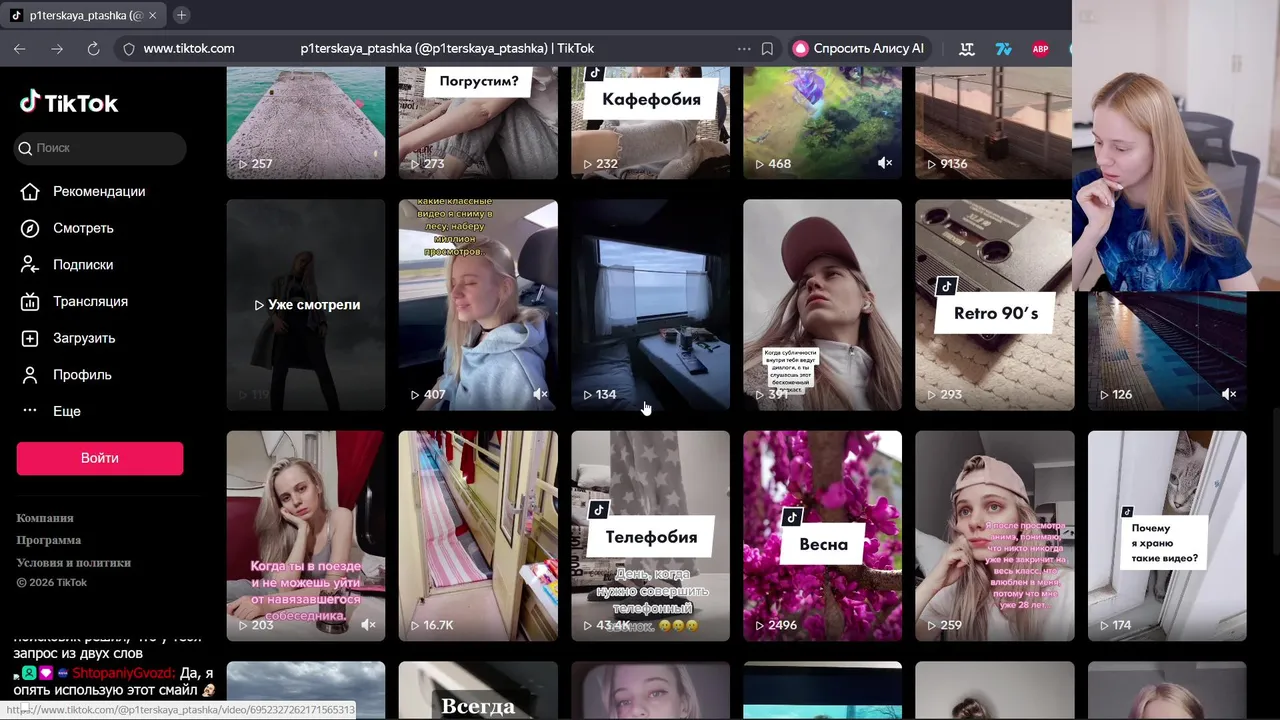Open the video with 9136 views

993,122
